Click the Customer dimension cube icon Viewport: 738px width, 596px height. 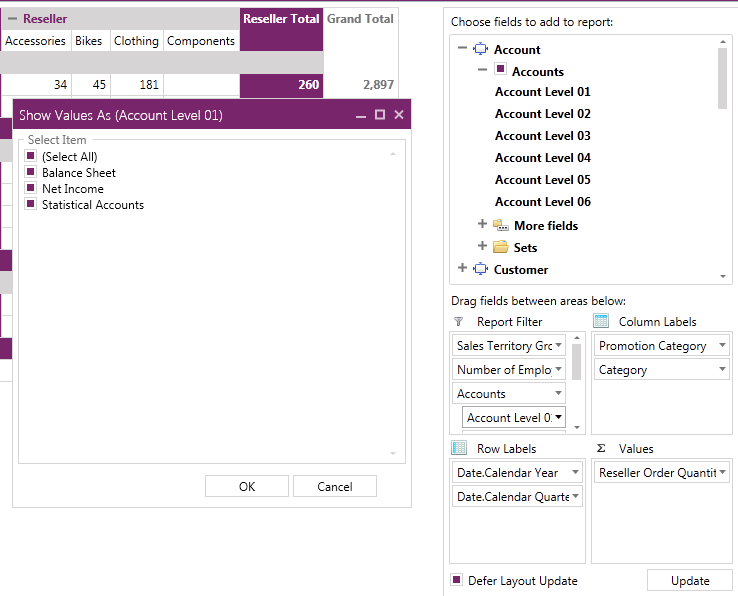point(480,269)
